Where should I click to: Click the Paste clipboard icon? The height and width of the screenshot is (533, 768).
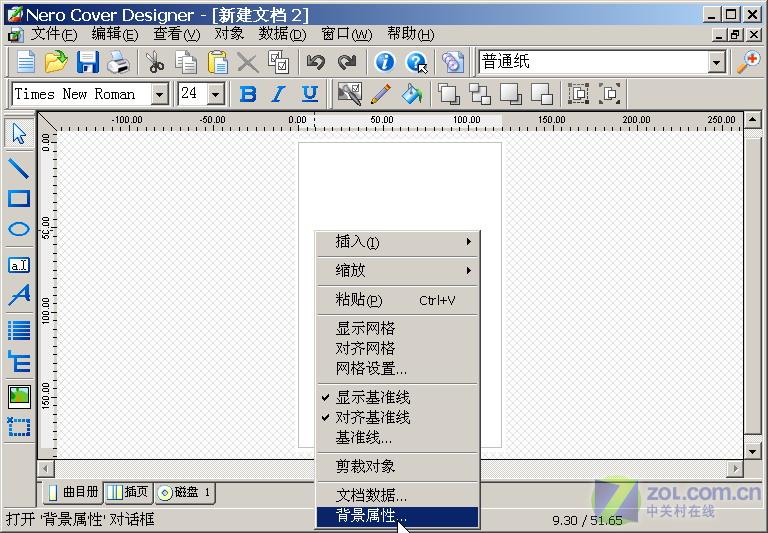pyautogui.click(x=217, y=62)
